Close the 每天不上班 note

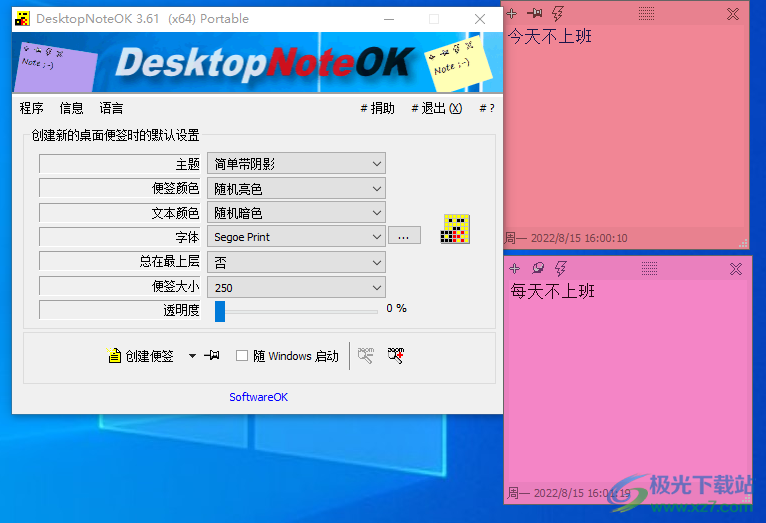736,269
